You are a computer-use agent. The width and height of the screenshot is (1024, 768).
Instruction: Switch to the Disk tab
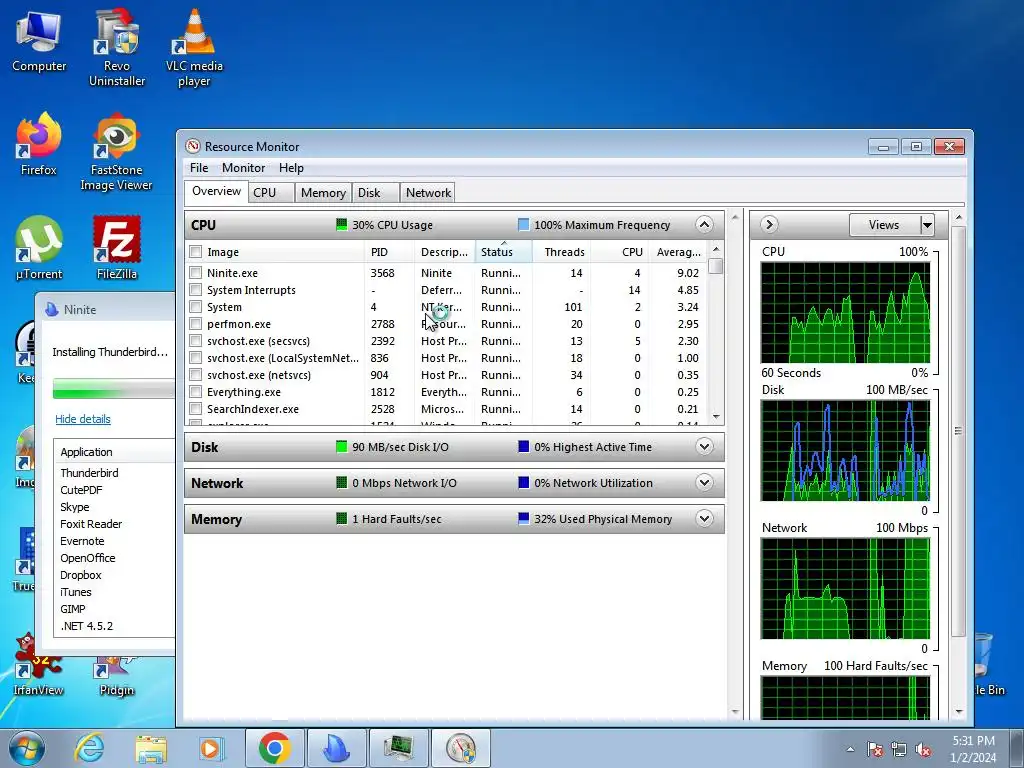(376, 193)
